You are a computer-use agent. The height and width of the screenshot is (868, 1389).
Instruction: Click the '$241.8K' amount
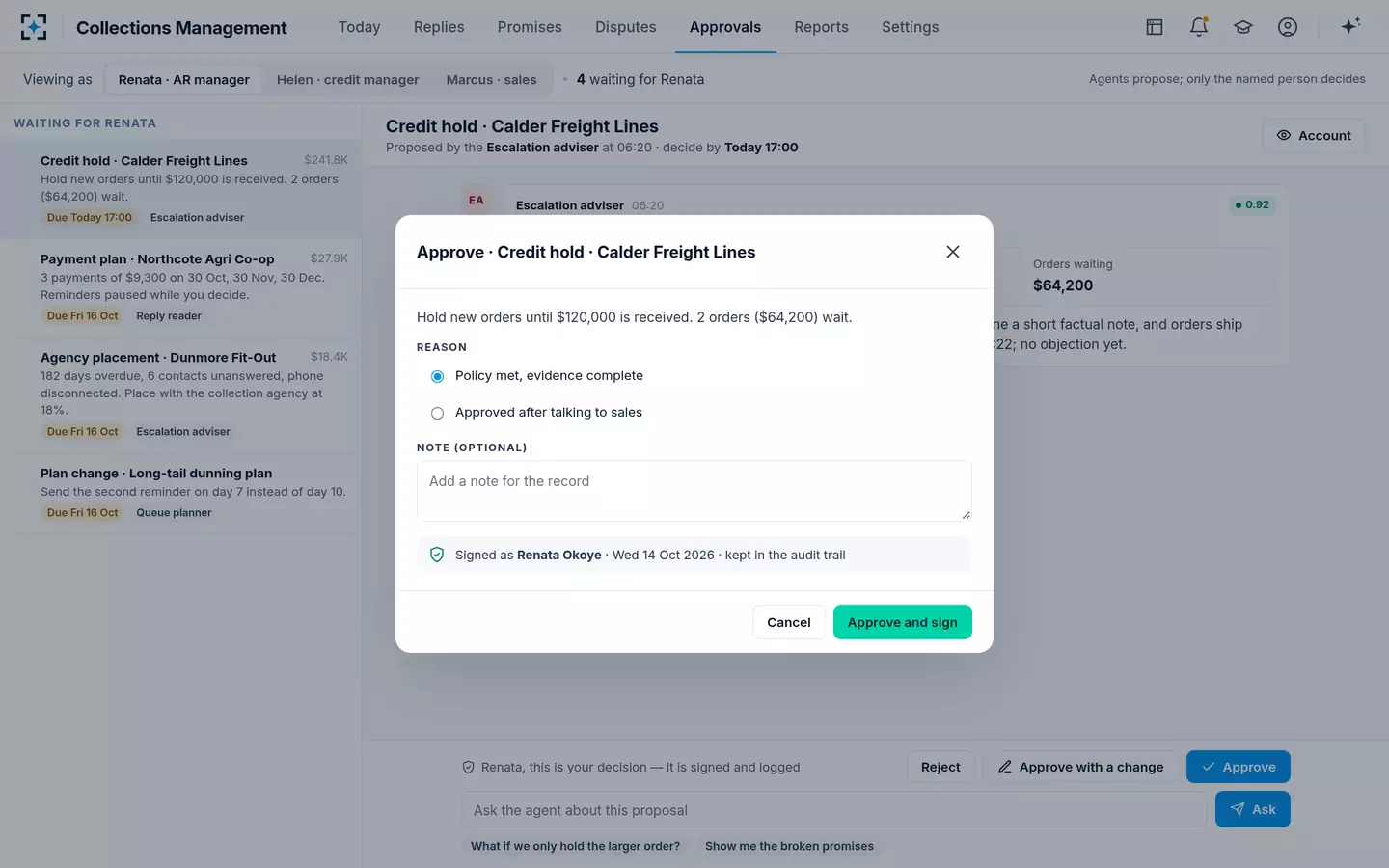point(326,160)
